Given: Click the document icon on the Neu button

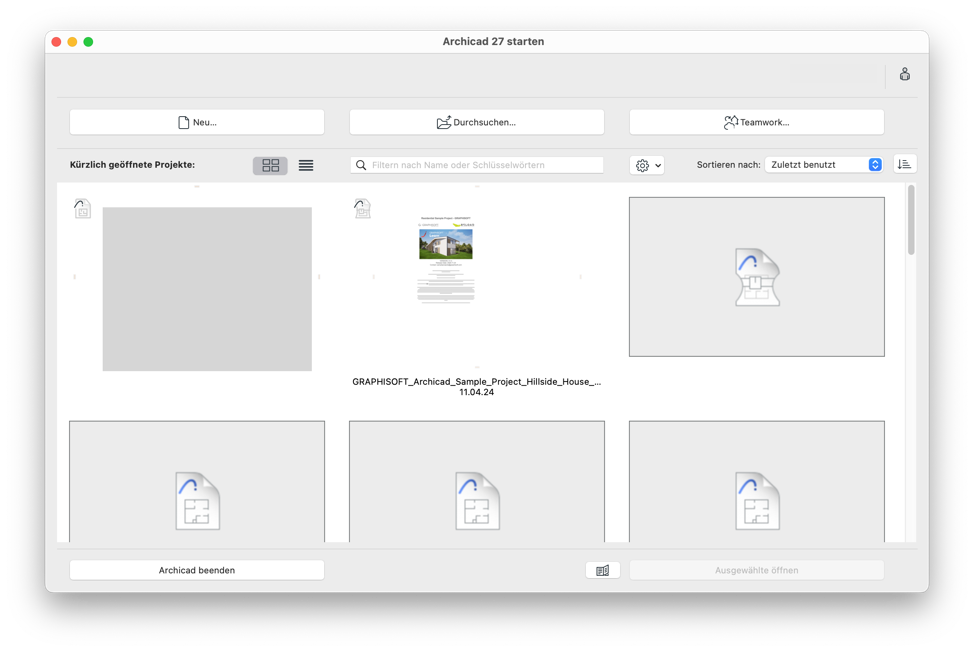Looking at the screenshot, I should point(183,122).
